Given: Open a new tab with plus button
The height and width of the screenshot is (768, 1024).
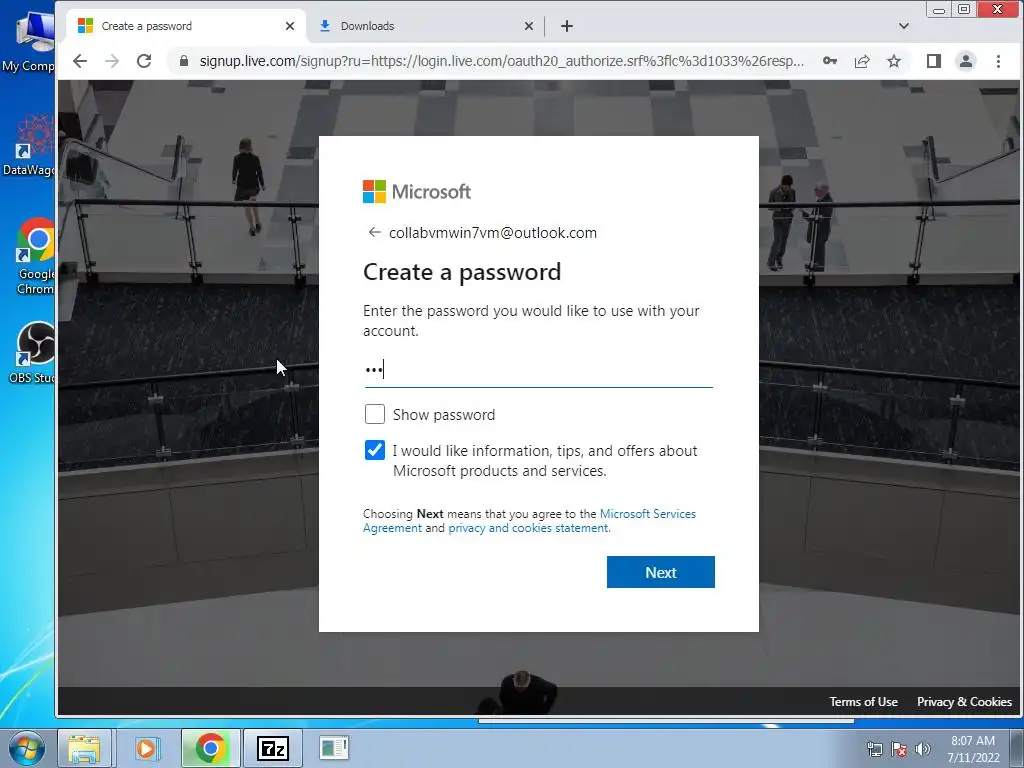Looking at the screenshot, I should coord(567,26).
